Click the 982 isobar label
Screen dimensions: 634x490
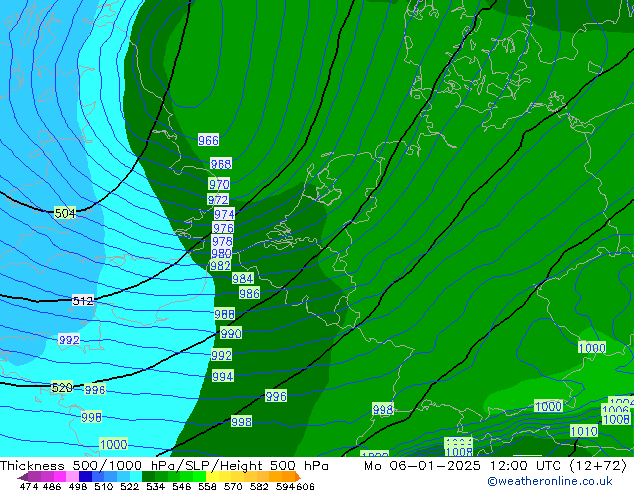point(220,266)
